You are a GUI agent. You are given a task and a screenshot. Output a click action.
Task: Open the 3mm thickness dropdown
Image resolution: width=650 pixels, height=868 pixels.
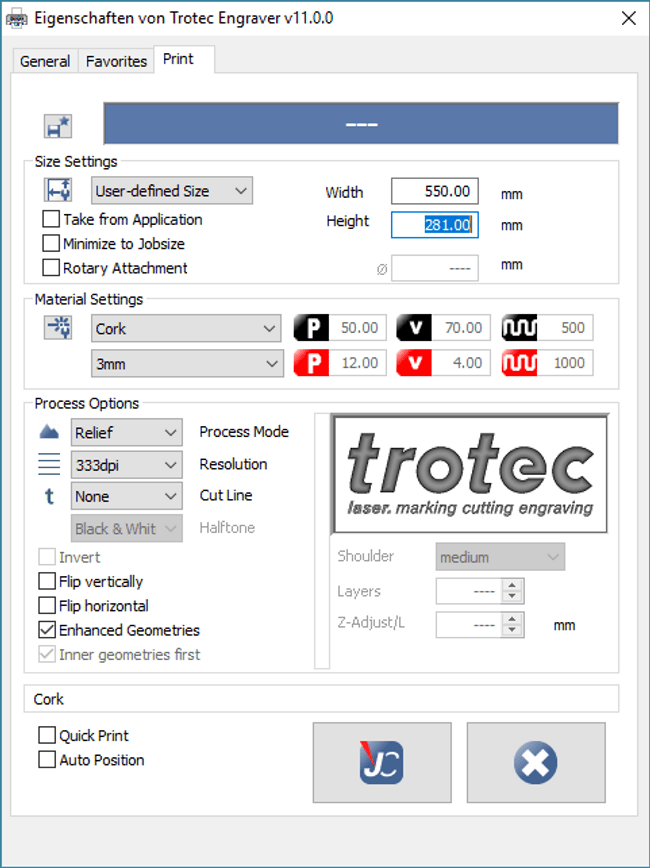[187, 364]
